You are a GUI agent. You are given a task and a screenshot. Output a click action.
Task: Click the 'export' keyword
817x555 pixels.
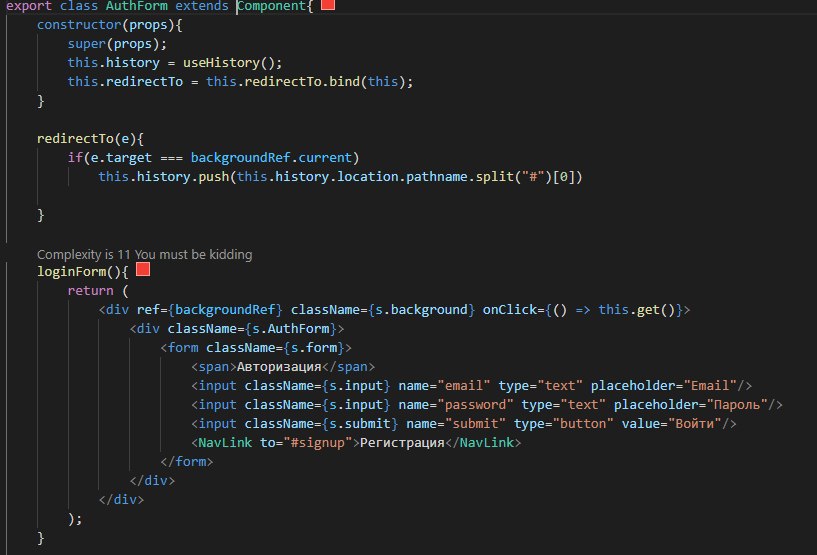[x=29, y=6]
